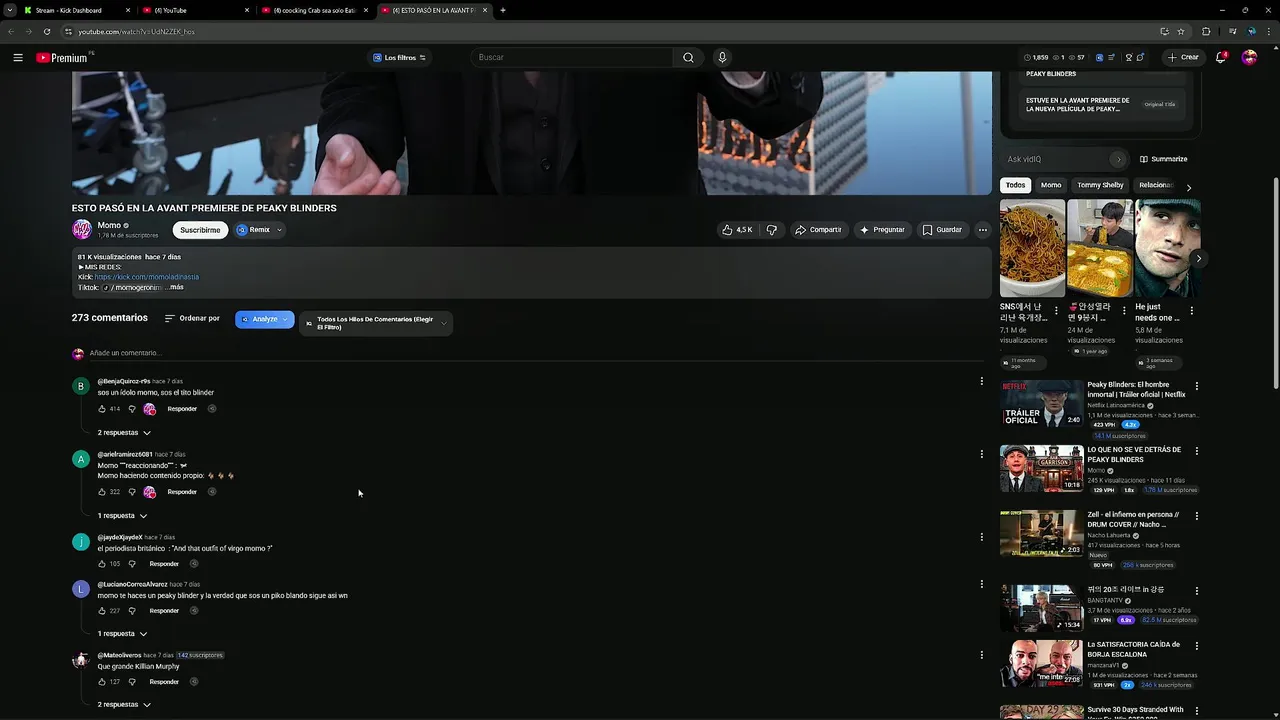The image size is (1280, 720).
Task: Open tab search dropdown in browser
Action: 11,10
